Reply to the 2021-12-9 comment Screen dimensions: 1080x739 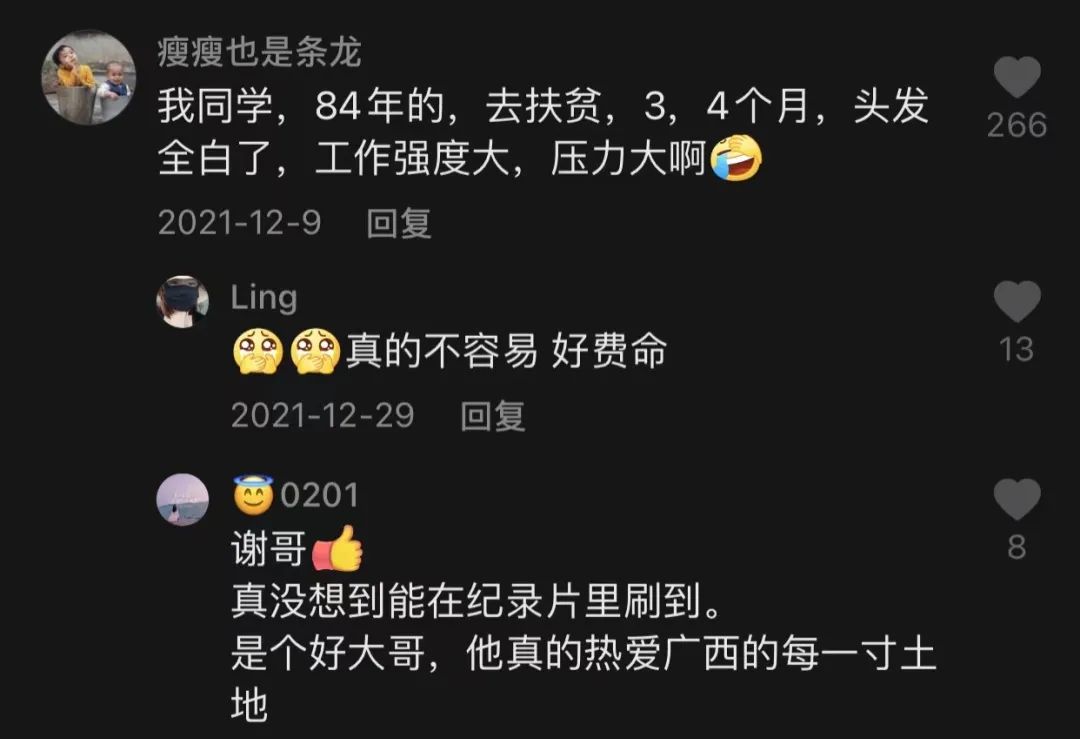pyautogui.click(x=399, y=223)
